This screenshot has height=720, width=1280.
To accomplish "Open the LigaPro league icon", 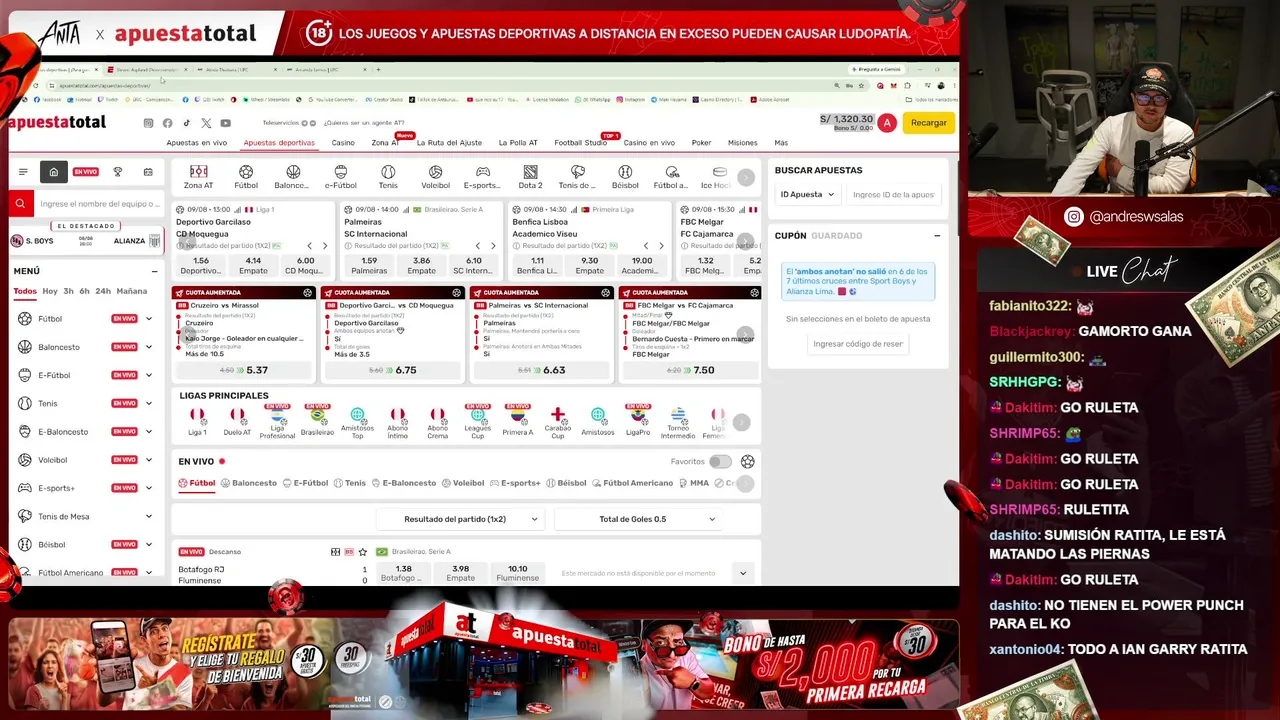I will [638, 421].
